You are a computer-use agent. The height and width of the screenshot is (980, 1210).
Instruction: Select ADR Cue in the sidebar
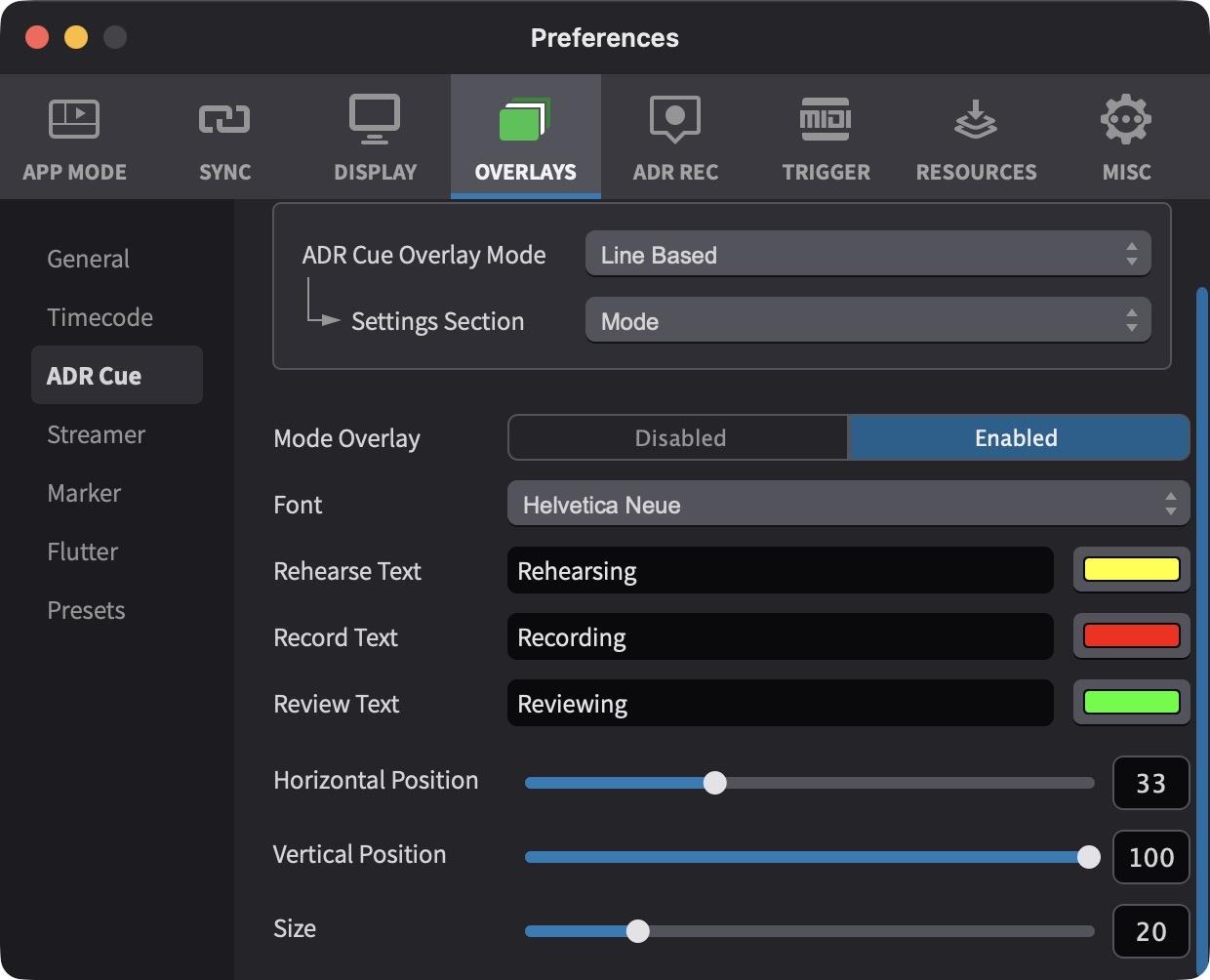117,376
